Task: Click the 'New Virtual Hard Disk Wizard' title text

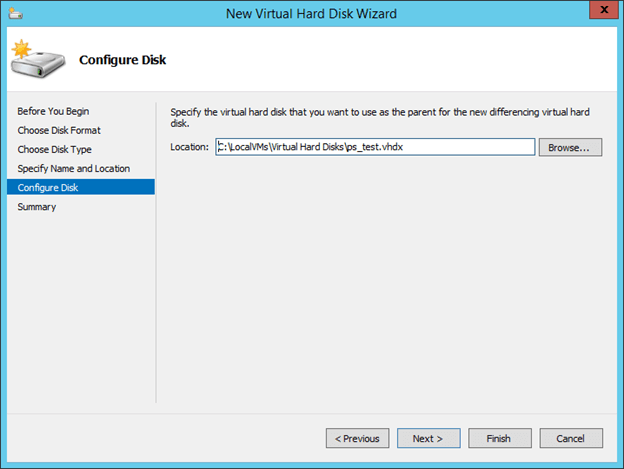Action: (x=311, y=14)
